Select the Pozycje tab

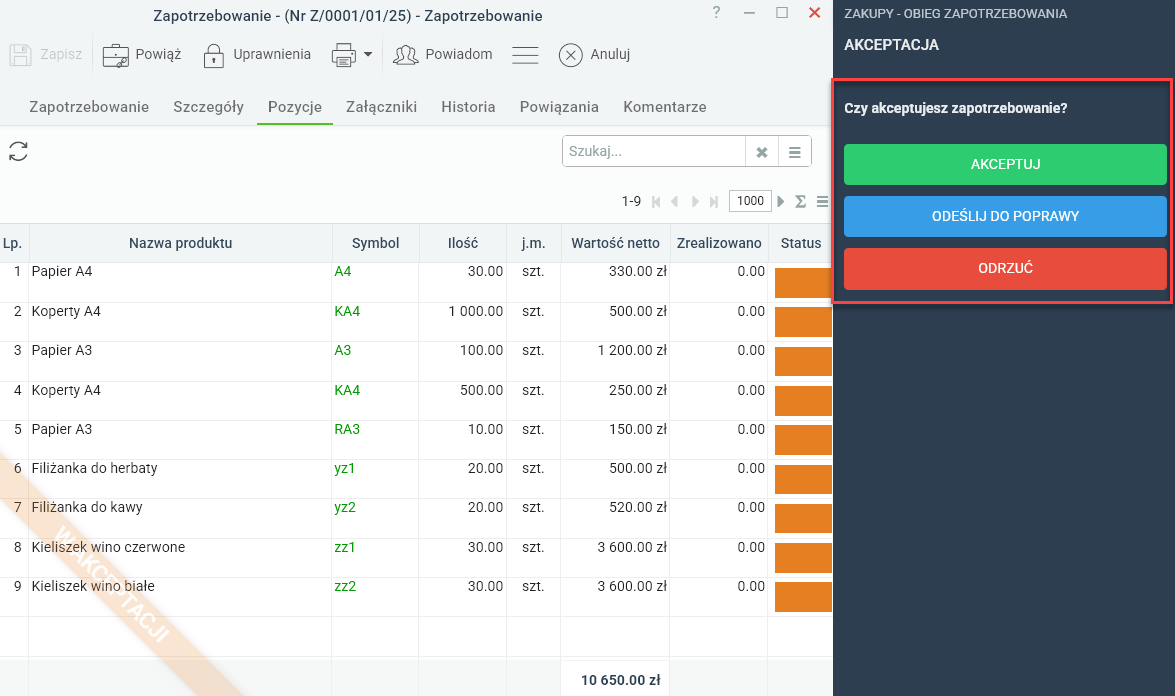294,107
